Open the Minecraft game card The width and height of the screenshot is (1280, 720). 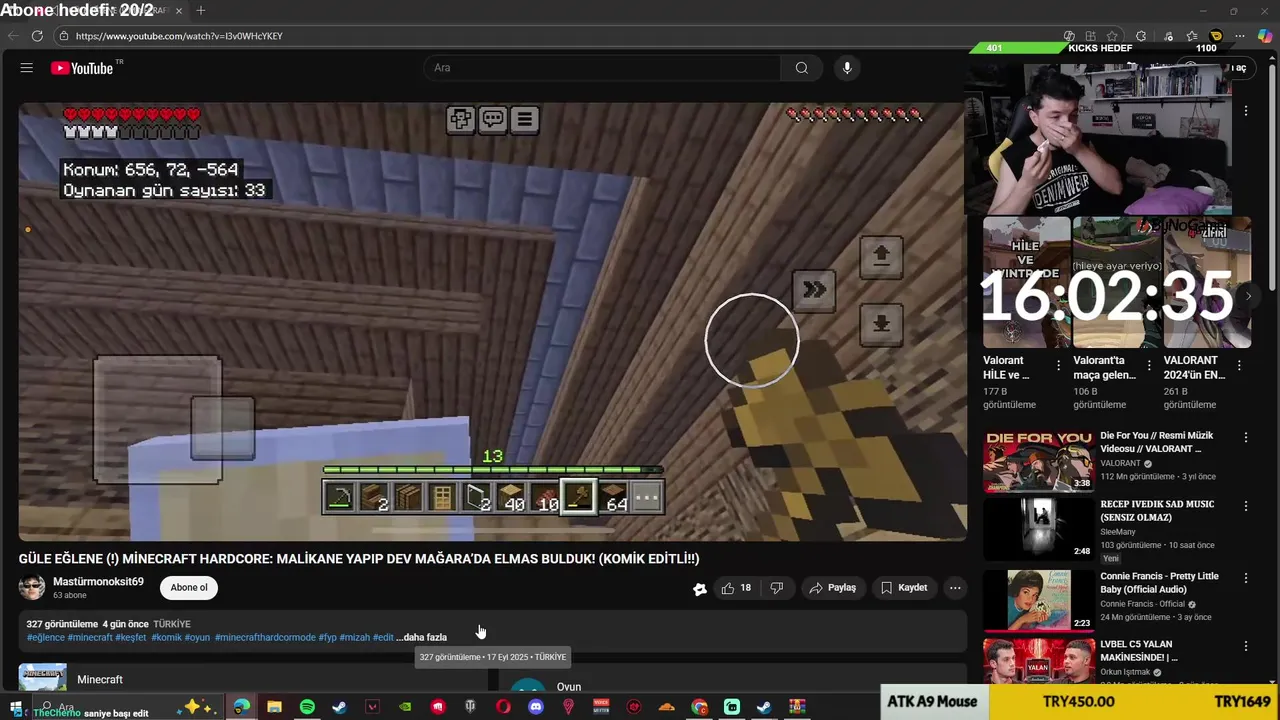[x=252, y=677]
